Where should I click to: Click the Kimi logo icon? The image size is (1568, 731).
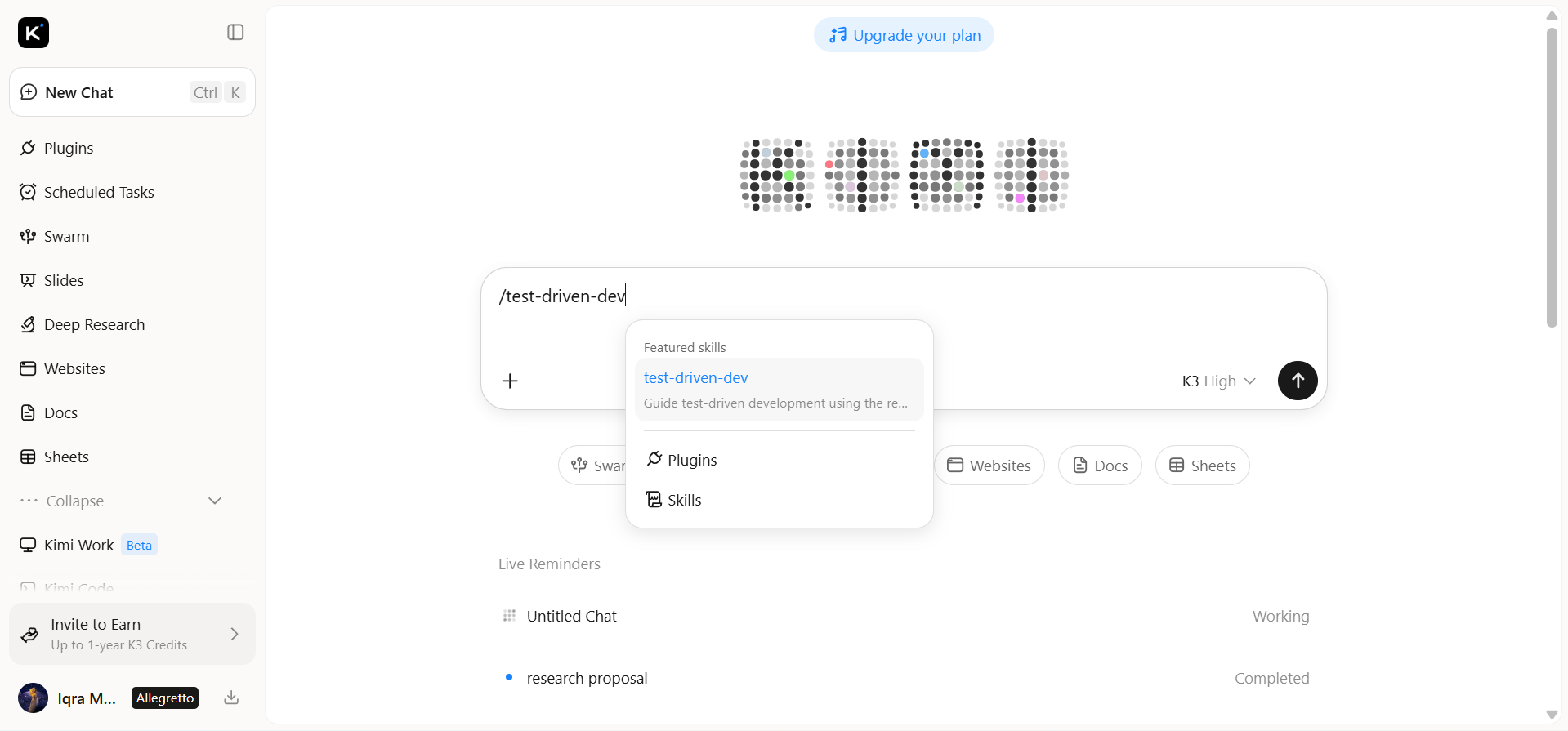(x=34, y=33)
